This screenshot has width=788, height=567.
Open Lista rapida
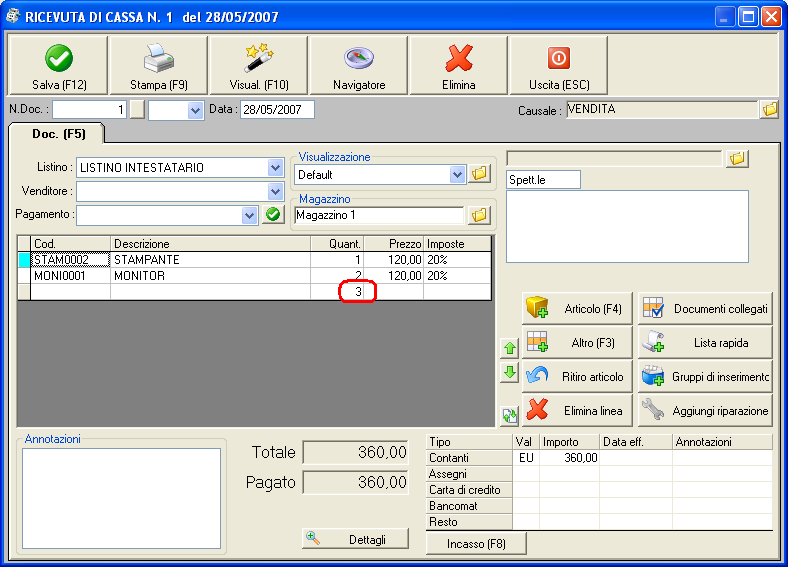[x=705, y=343]
